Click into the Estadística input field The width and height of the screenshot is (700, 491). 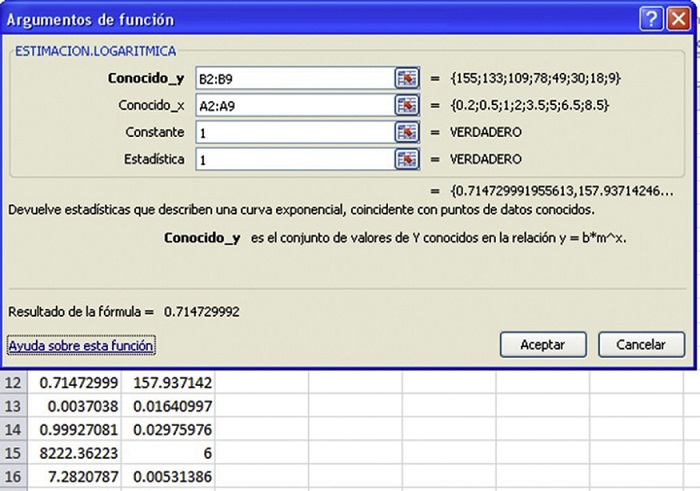click(x=293, y=159)
